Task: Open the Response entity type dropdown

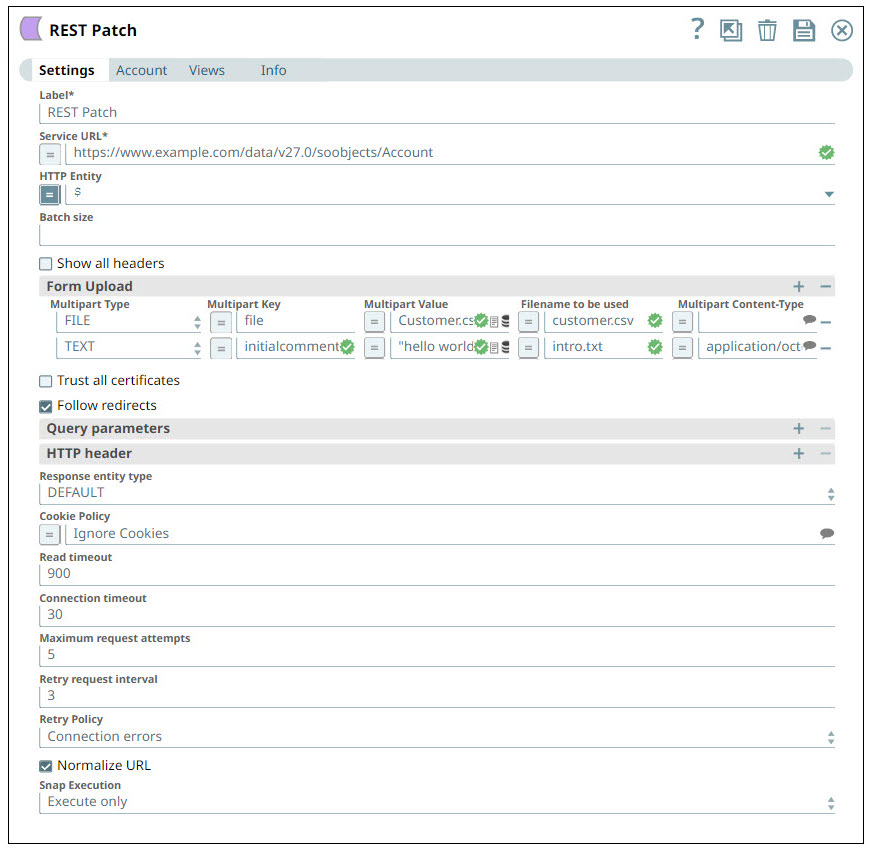Action: click(436, 493)
